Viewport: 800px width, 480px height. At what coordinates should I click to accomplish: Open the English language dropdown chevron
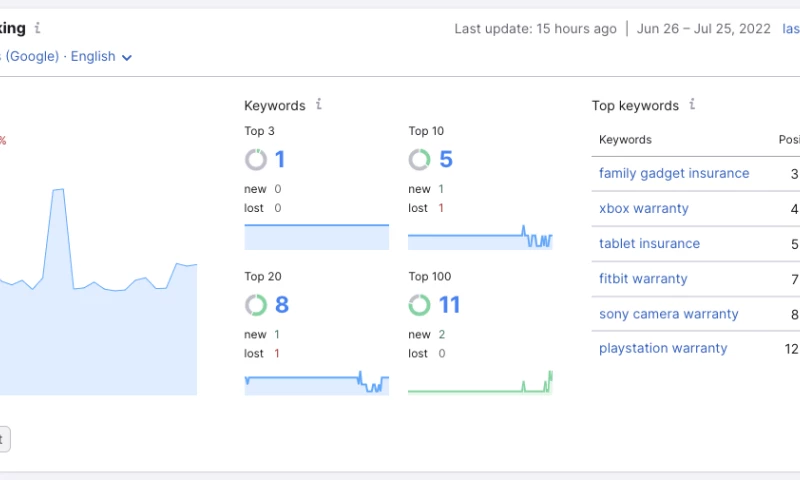(x=127, y=58)
